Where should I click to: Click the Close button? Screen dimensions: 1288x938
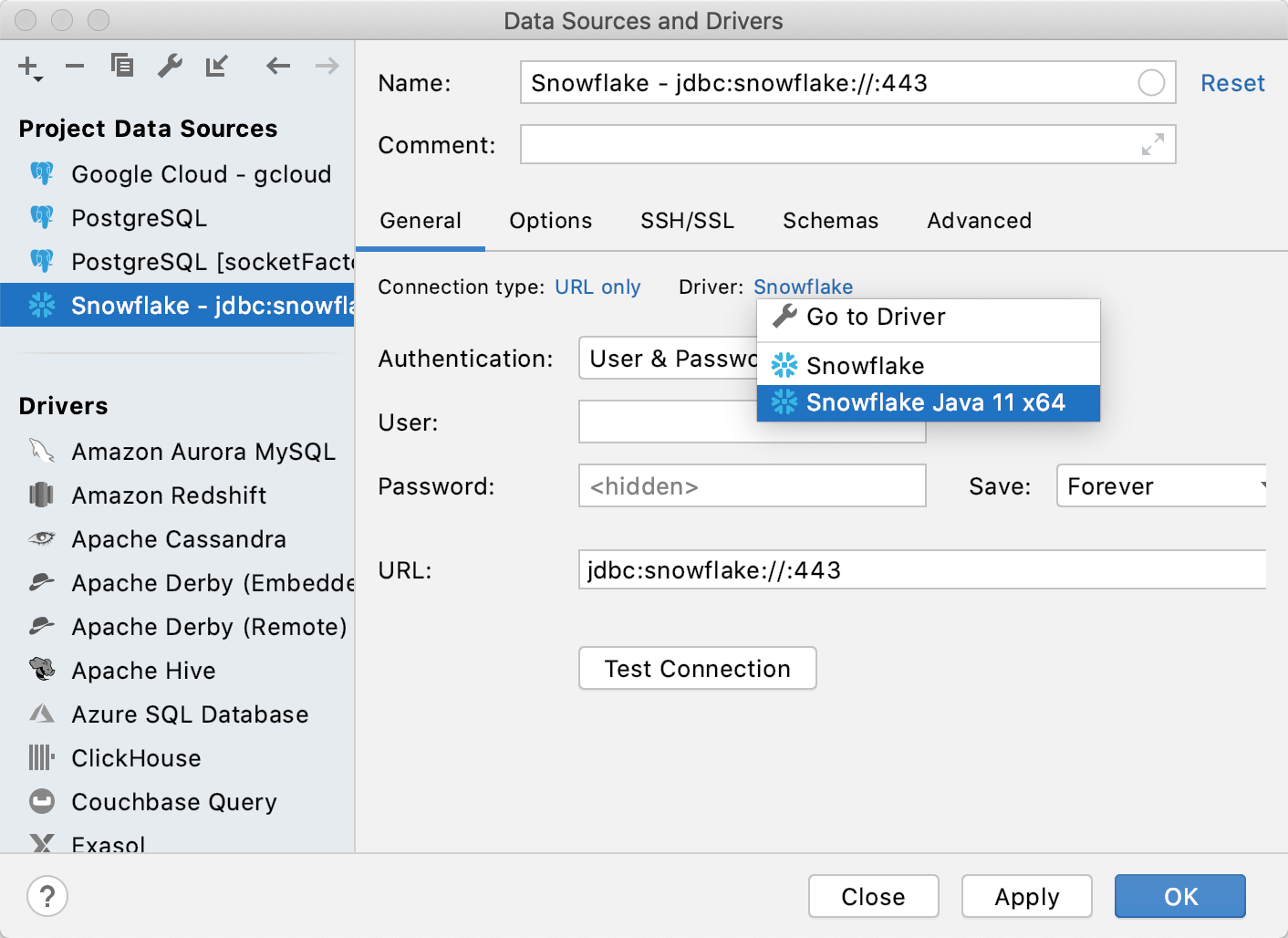pos(873,897)
